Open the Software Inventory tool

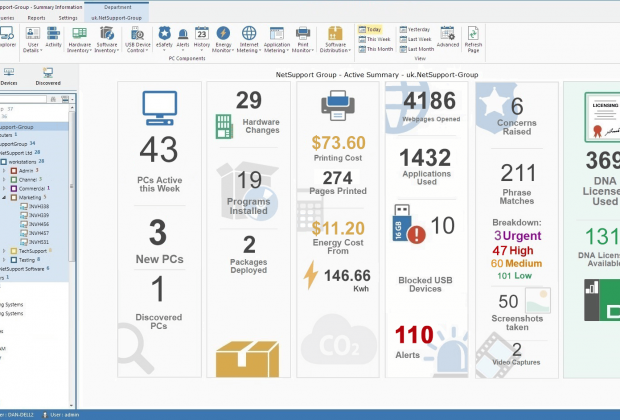point(107,39)
